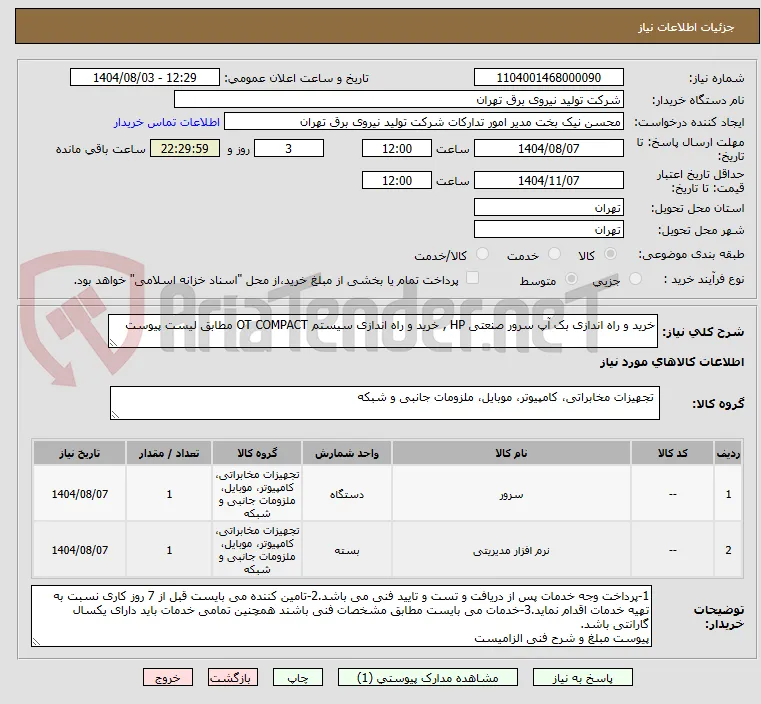Click the remaining days field showing 3
Screen dimensions: 761x704
(289, 148)
